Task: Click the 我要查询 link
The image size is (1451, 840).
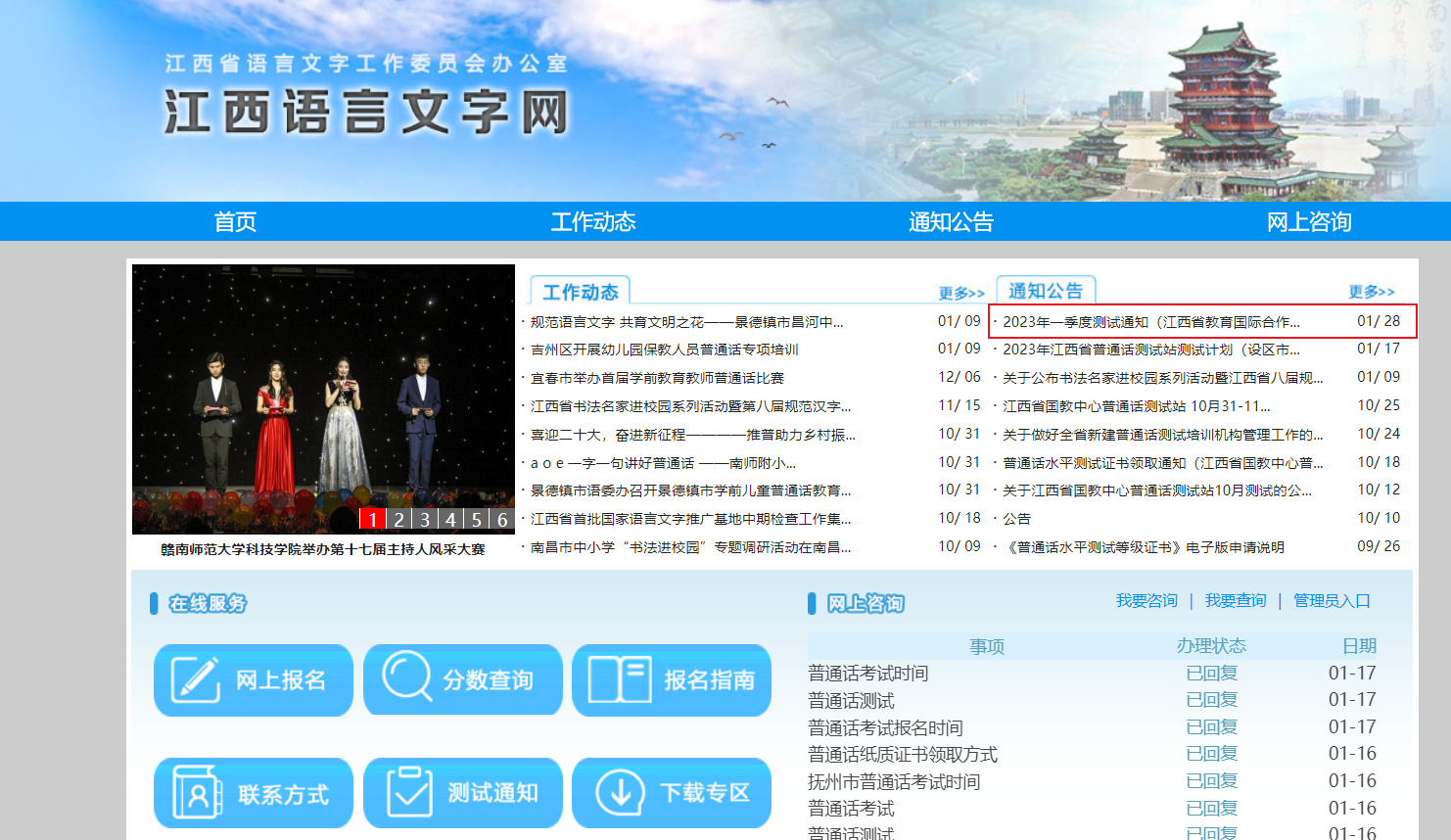Action: [1236, 600]
